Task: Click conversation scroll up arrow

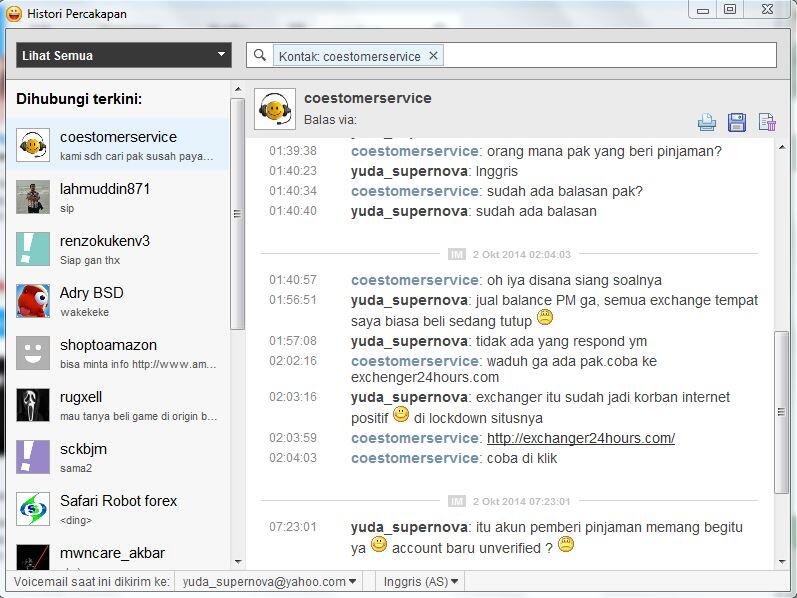Action: pos(782,147)
